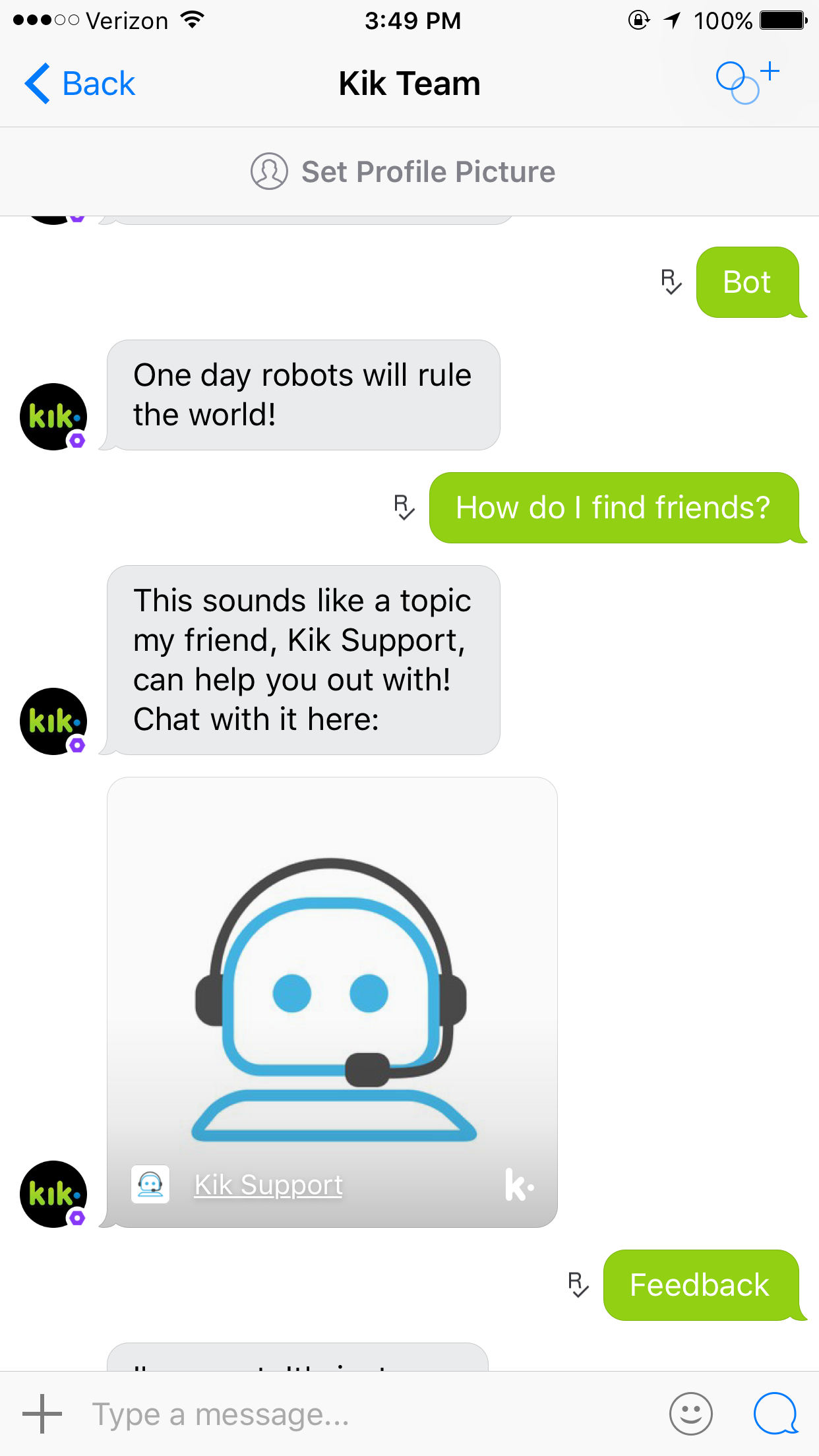Tap the profile silhouette icon

tap(269, 171)
